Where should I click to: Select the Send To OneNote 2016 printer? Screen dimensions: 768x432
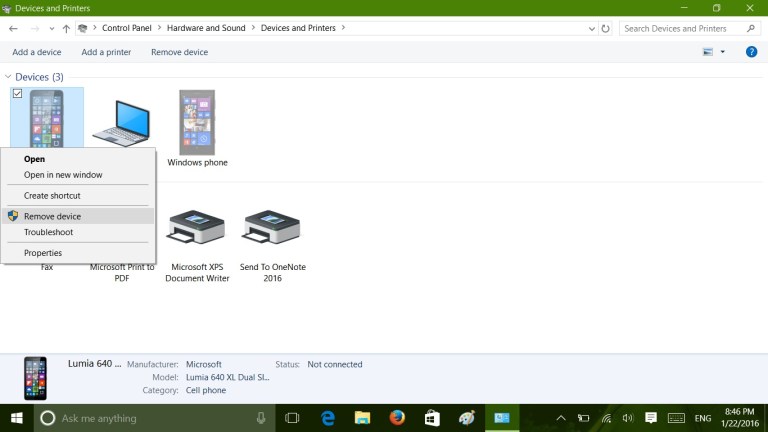272,228
